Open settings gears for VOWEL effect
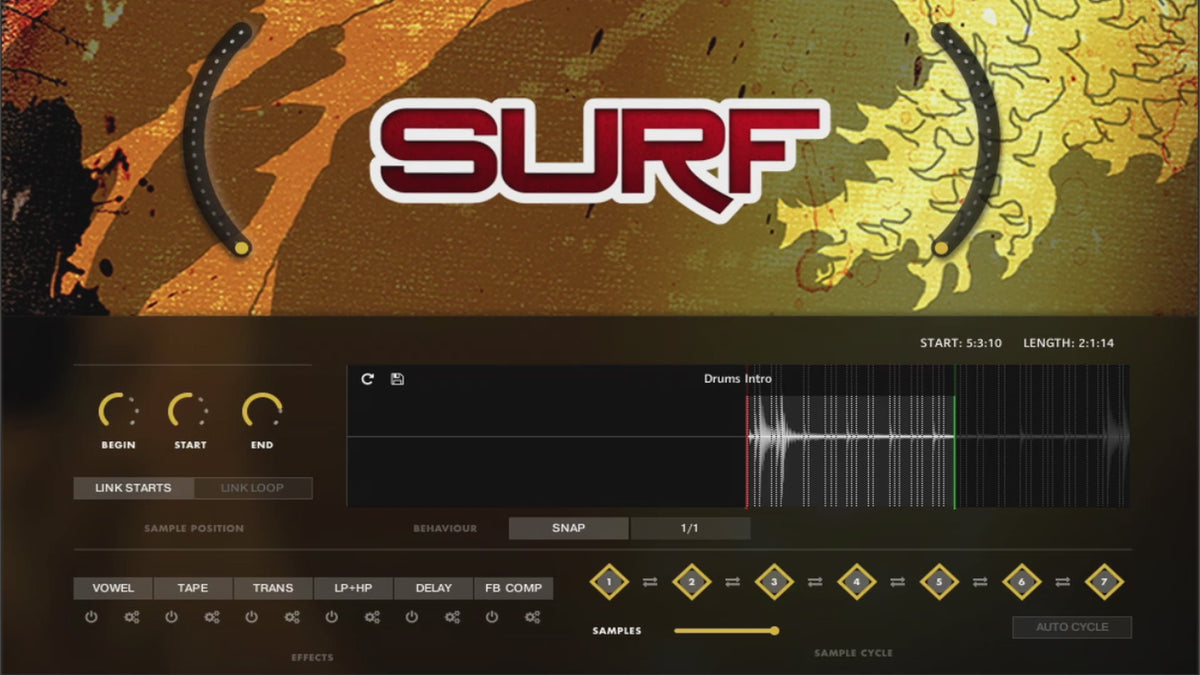The height and width of the screenshot is (675, 1200). coord(131,617)
